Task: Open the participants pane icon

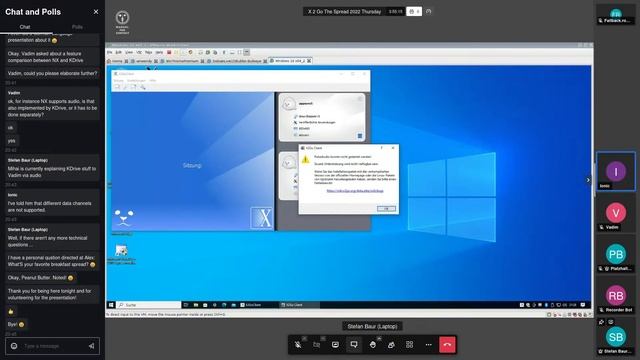Action: tap(391, 345)
